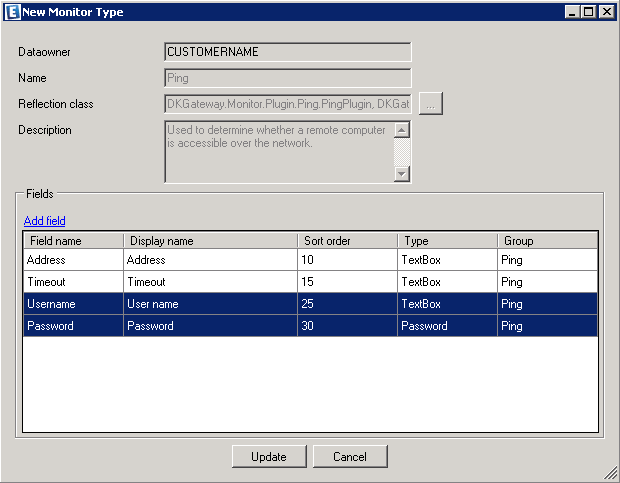This screenshot has width=620, height=483.
Task: Click the Type column header
Action: point(447,241)
